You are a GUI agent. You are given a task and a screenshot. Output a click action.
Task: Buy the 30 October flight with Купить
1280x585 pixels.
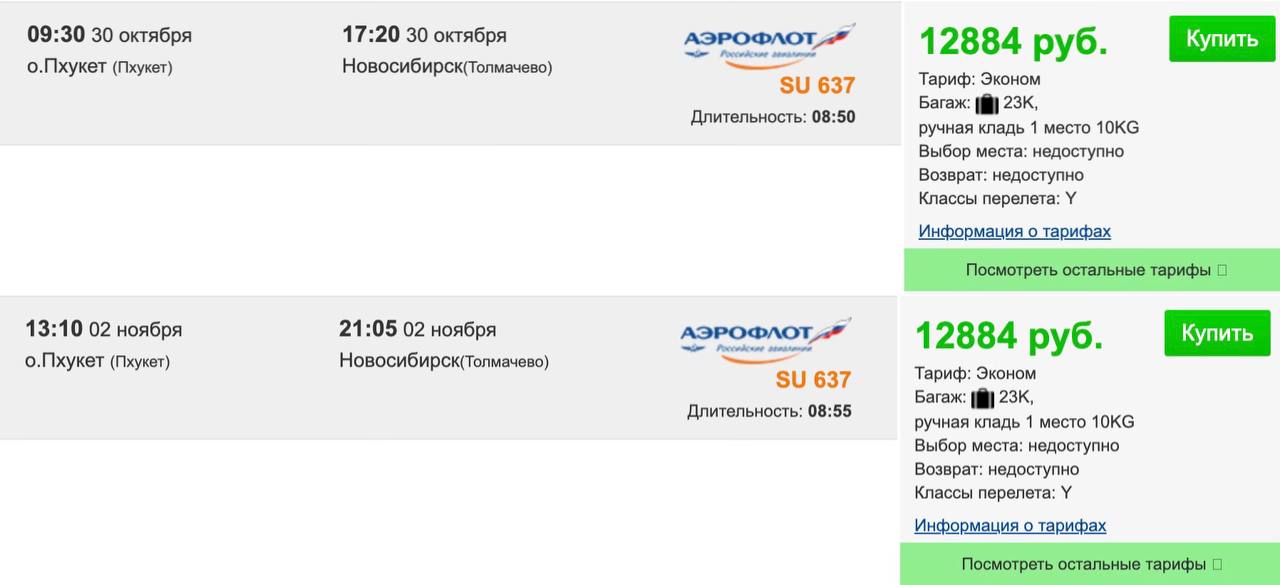coord(1221,39)
